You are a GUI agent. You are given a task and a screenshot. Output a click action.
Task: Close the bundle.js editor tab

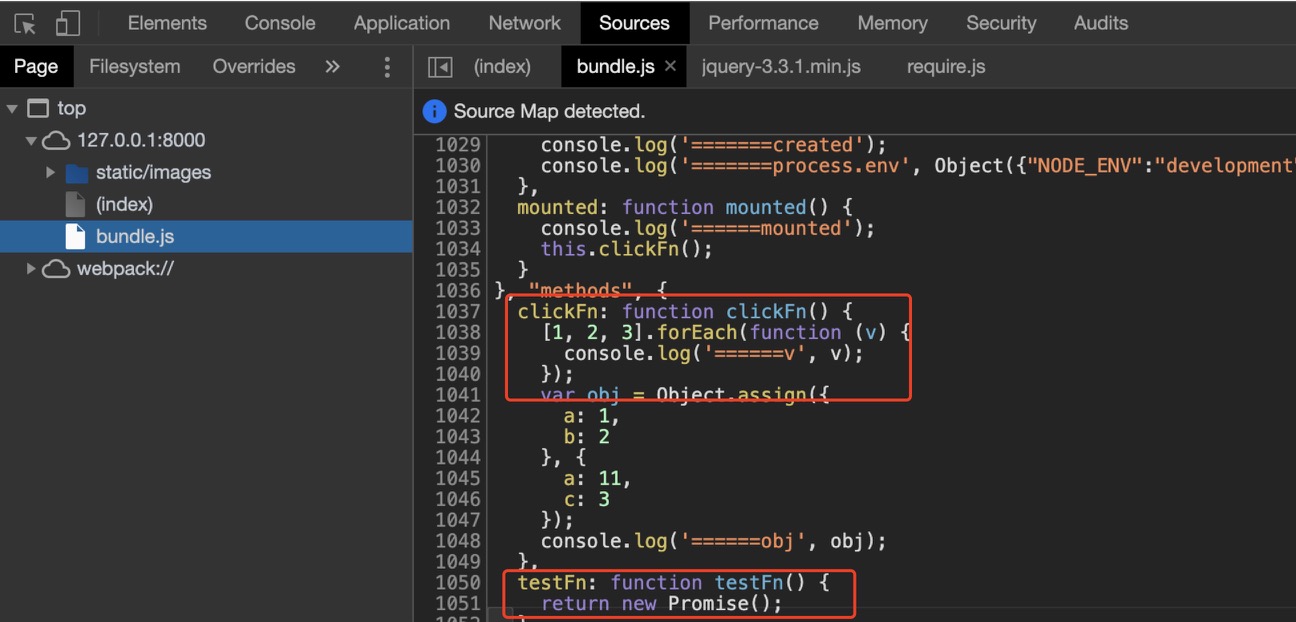click(x=670, y=66)
